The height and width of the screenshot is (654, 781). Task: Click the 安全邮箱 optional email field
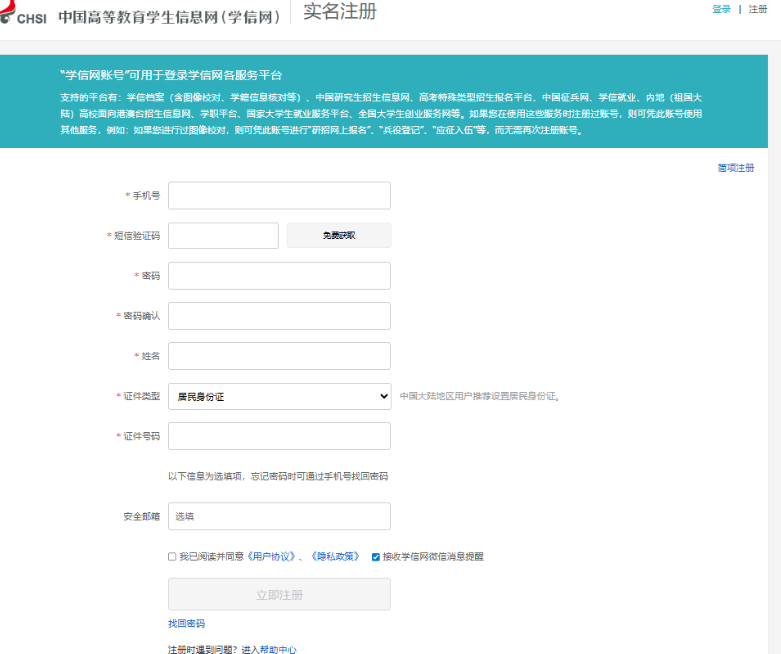(279, 516)
